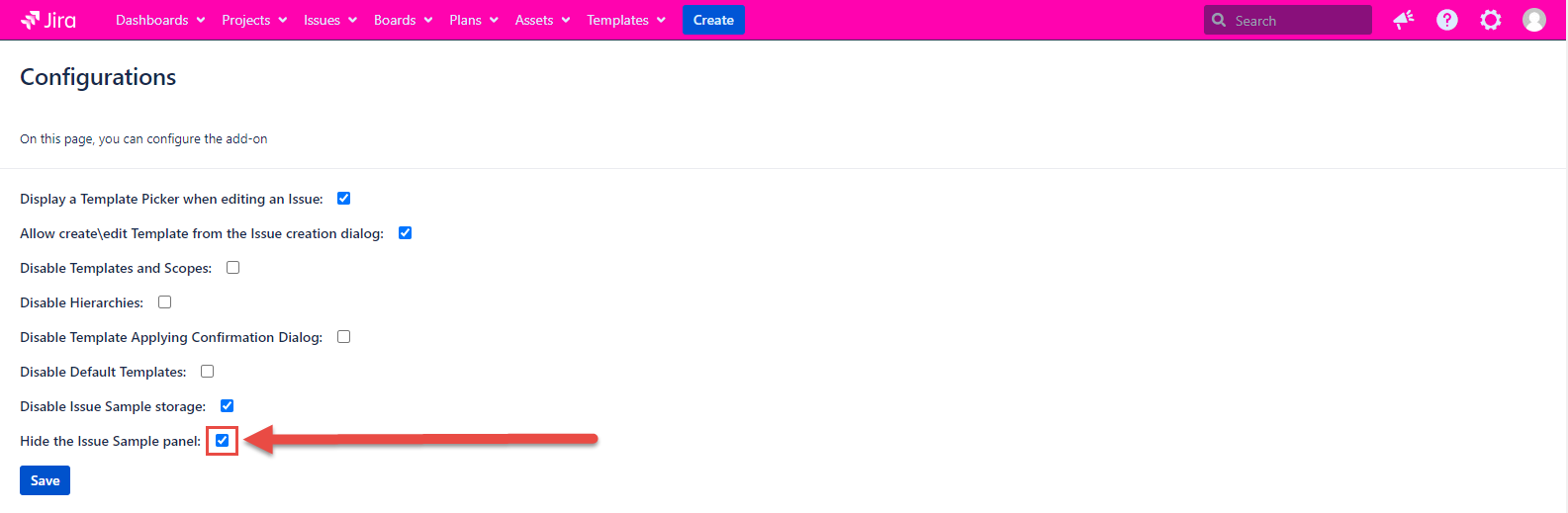This screenshot has height=513, width=1568.
Task: Uncheck Disable Issue Sample storage
Action: point(227,406)
